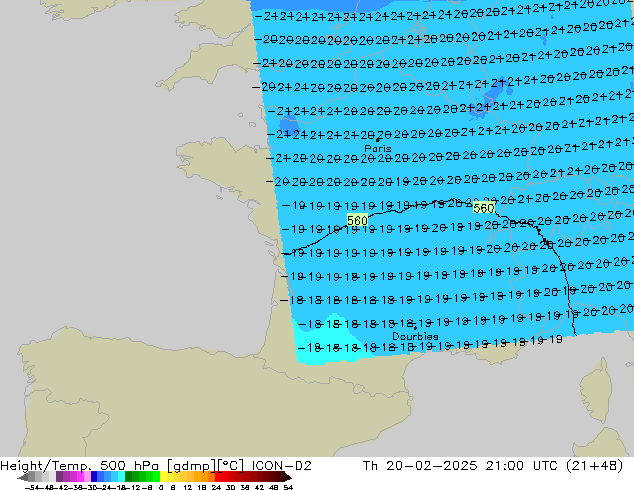
Task: Click the [°C] unit label
Action: [x=230, y=466]
